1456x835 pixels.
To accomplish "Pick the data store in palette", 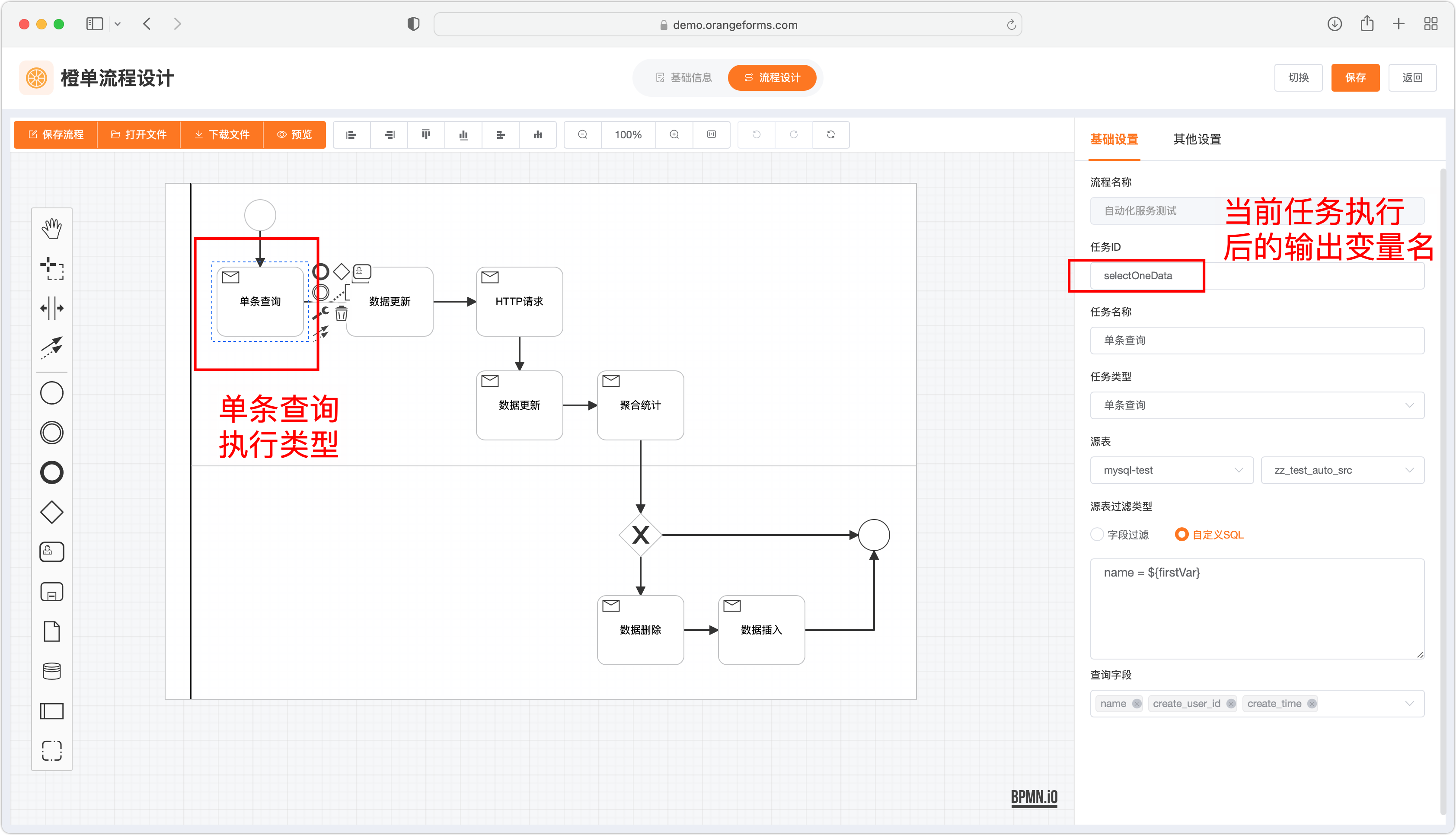I will pyautogui.click(x=51, y=671).
